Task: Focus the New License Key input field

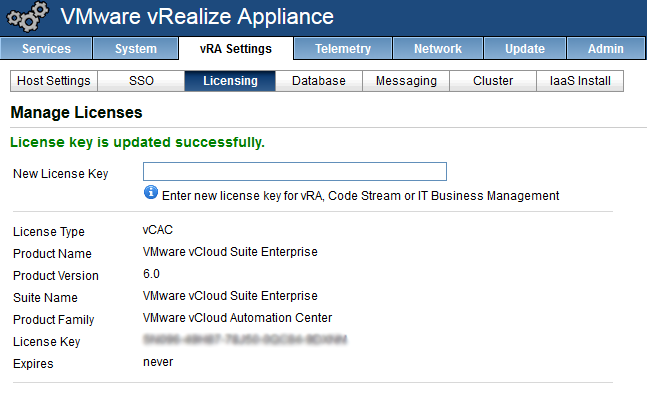Action: coord(295,172)
